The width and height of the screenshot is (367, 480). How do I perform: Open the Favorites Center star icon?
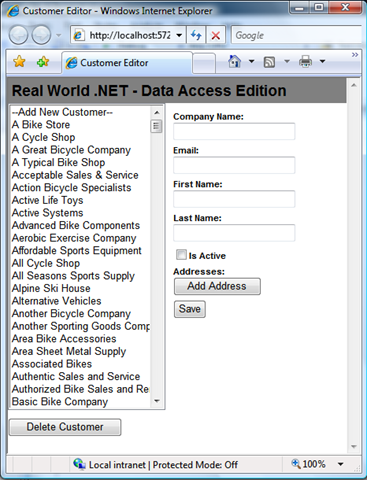coord(19,62)
